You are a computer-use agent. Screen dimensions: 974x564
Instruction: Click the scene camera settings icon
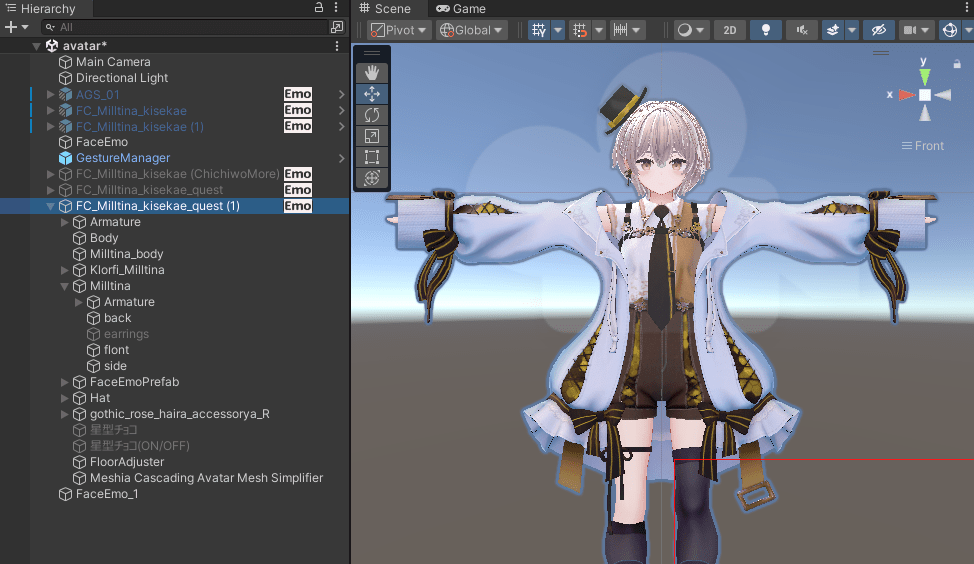pyautogui.click(x=910, y=30)
